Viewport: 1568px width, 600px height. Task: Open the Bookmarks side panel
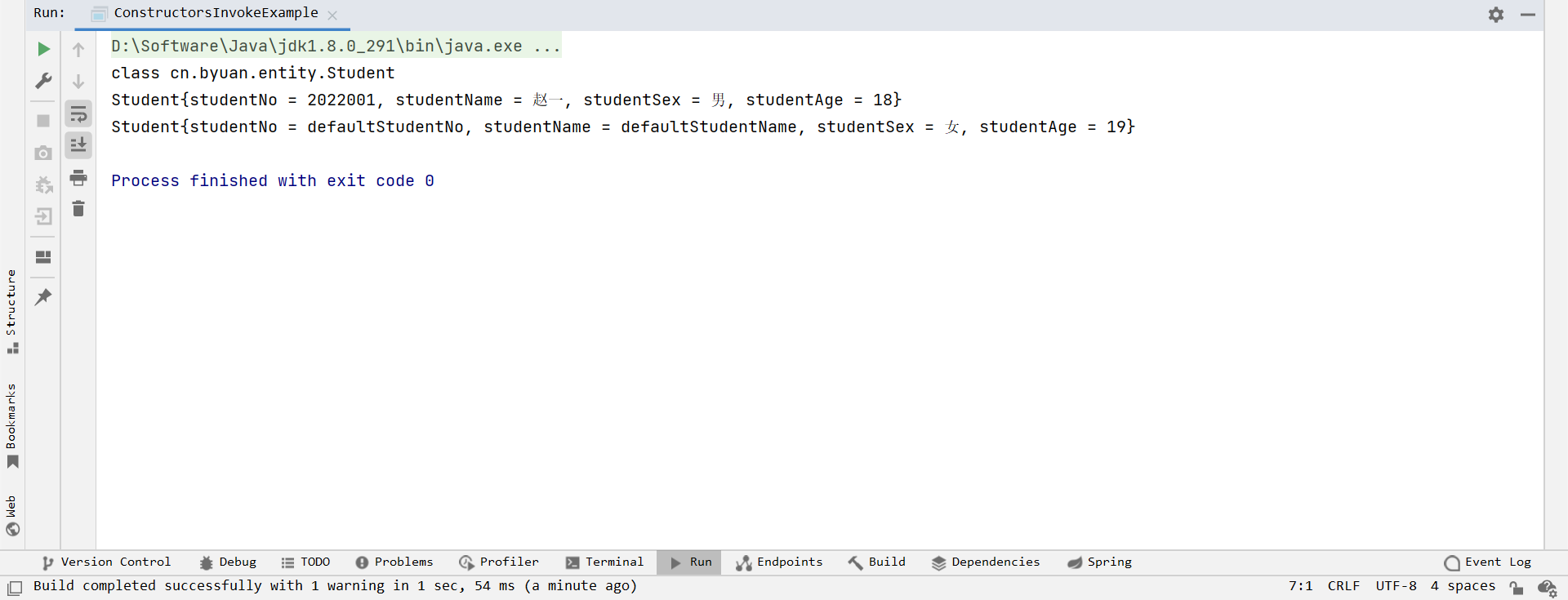pyautogui.click(x=11, y=425)
